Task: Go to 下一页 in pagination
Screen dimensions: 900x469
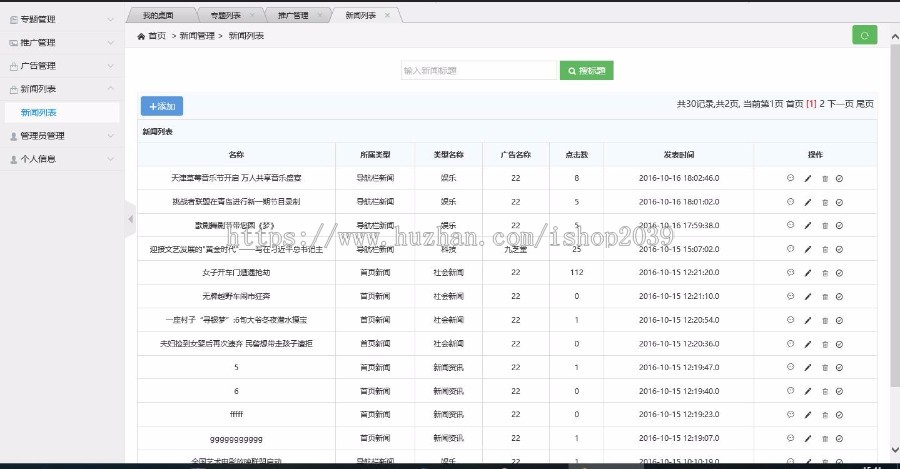Action: pyautogui.click(x=842, y=104)
